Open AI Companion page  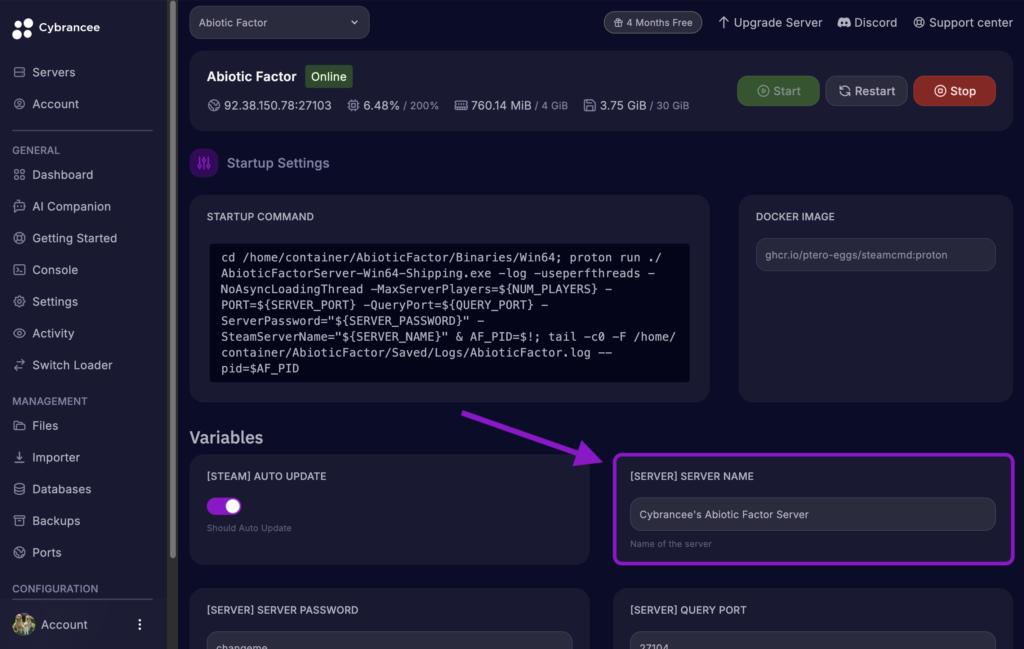click(71, 206)
